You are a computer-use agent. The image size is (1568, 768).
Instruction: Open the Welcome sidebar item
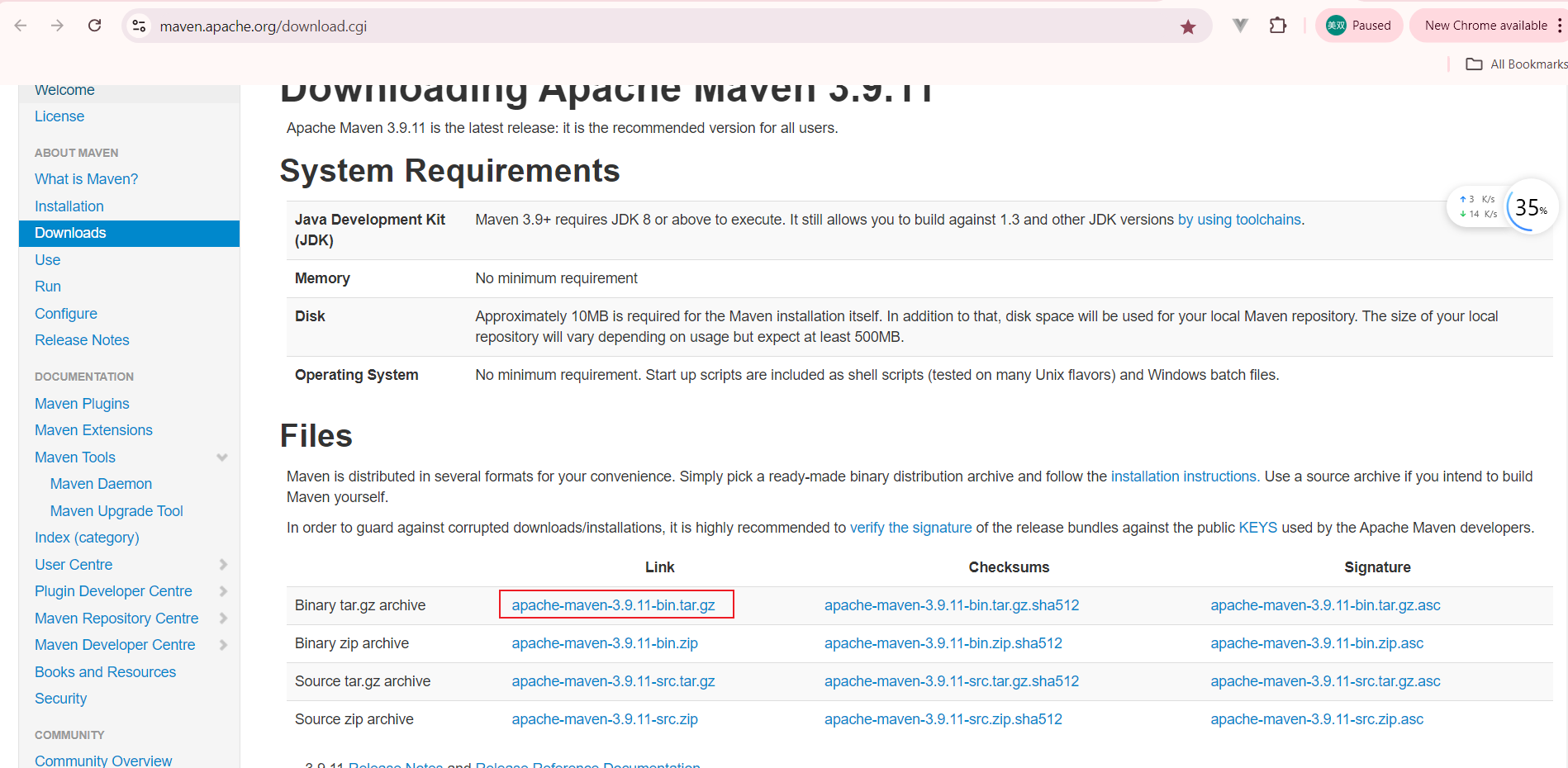click(64, 90)
